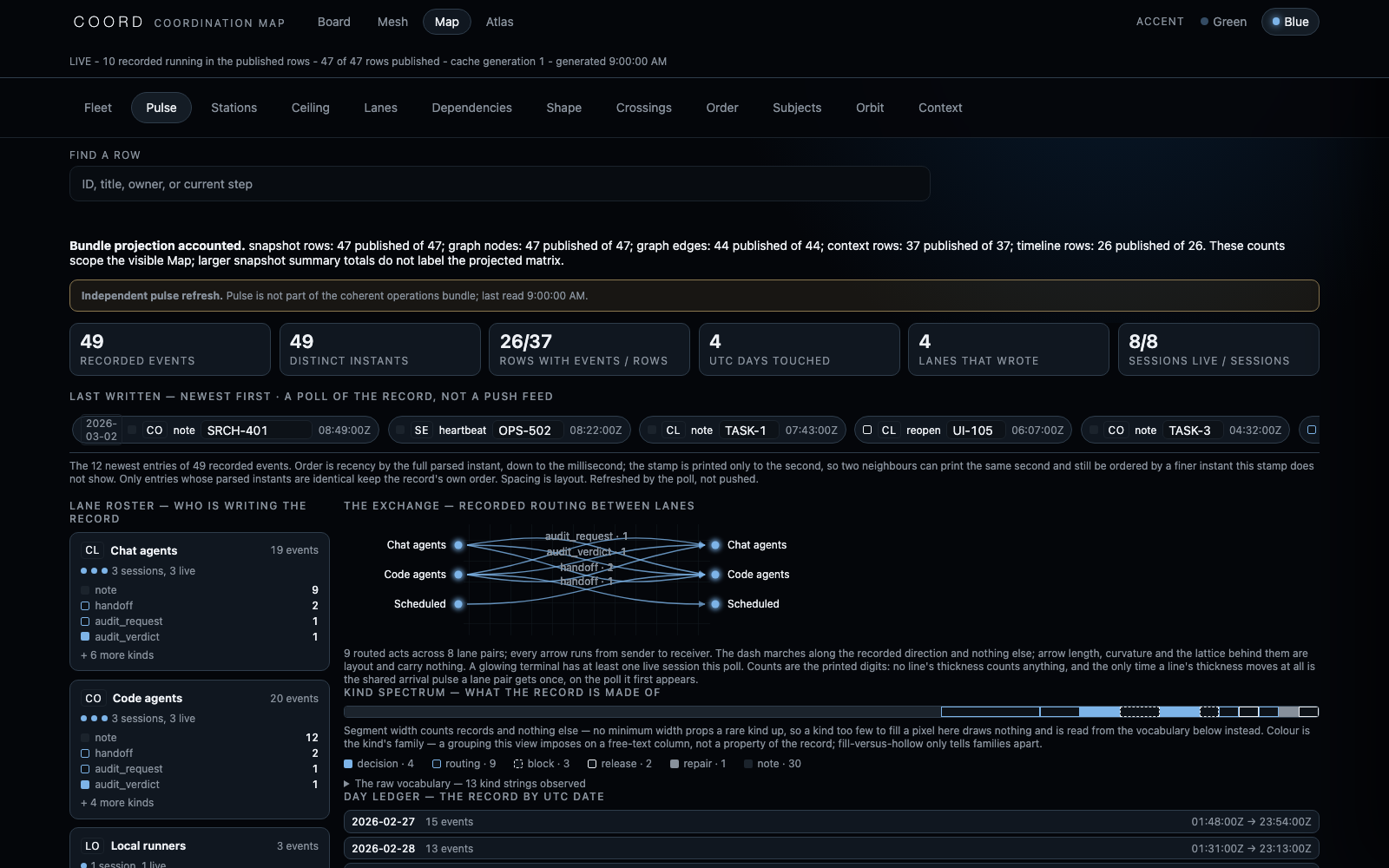The width and height of the screenshot is (1389, 868).
Task: Open the 2026-02-27 day ledger row
Action: coord(832,822)
